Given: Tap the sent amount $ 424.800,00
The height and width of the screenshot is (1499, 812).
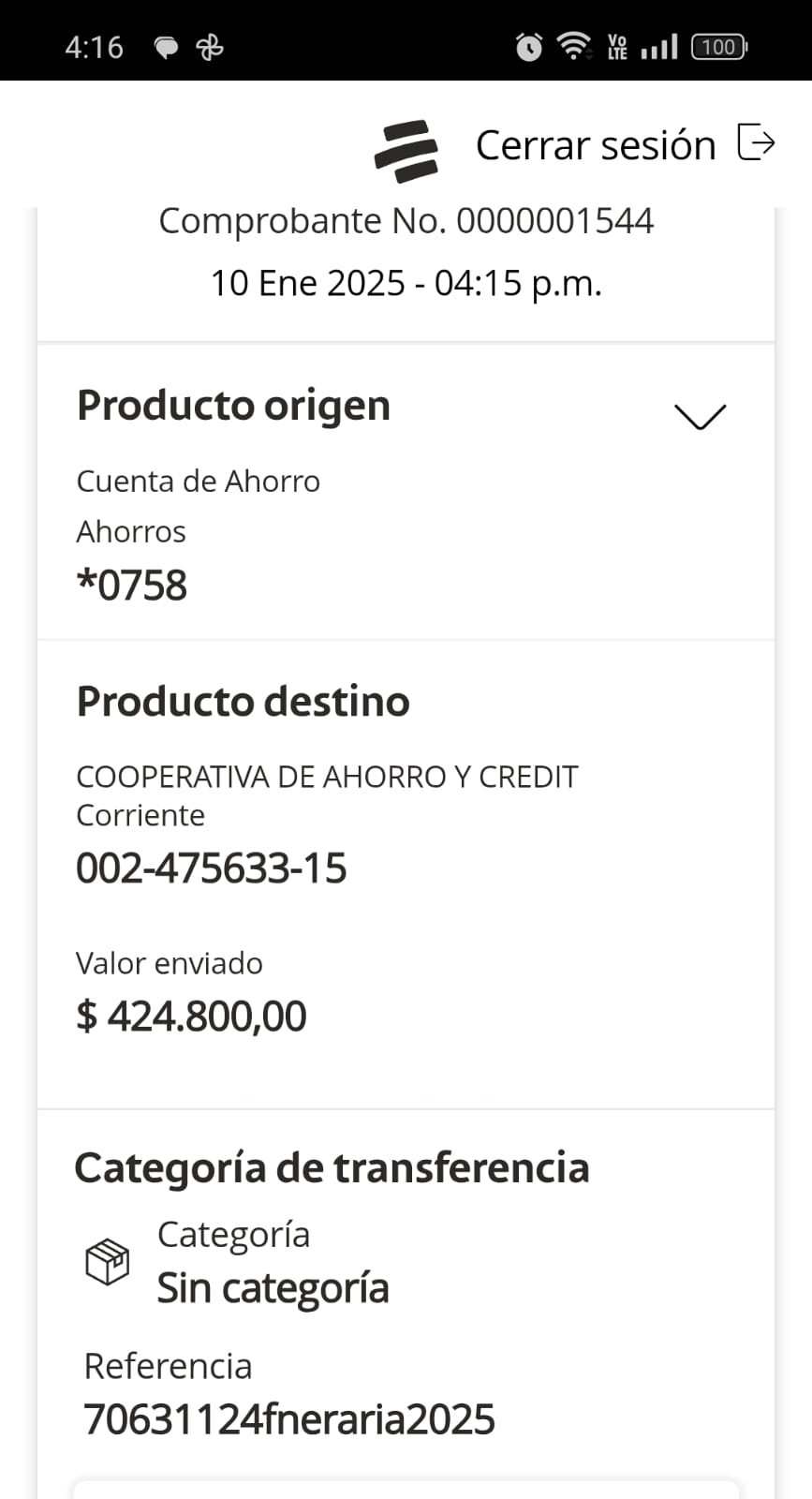Looking at the screenshot, I should click(x=191, y=1017).
